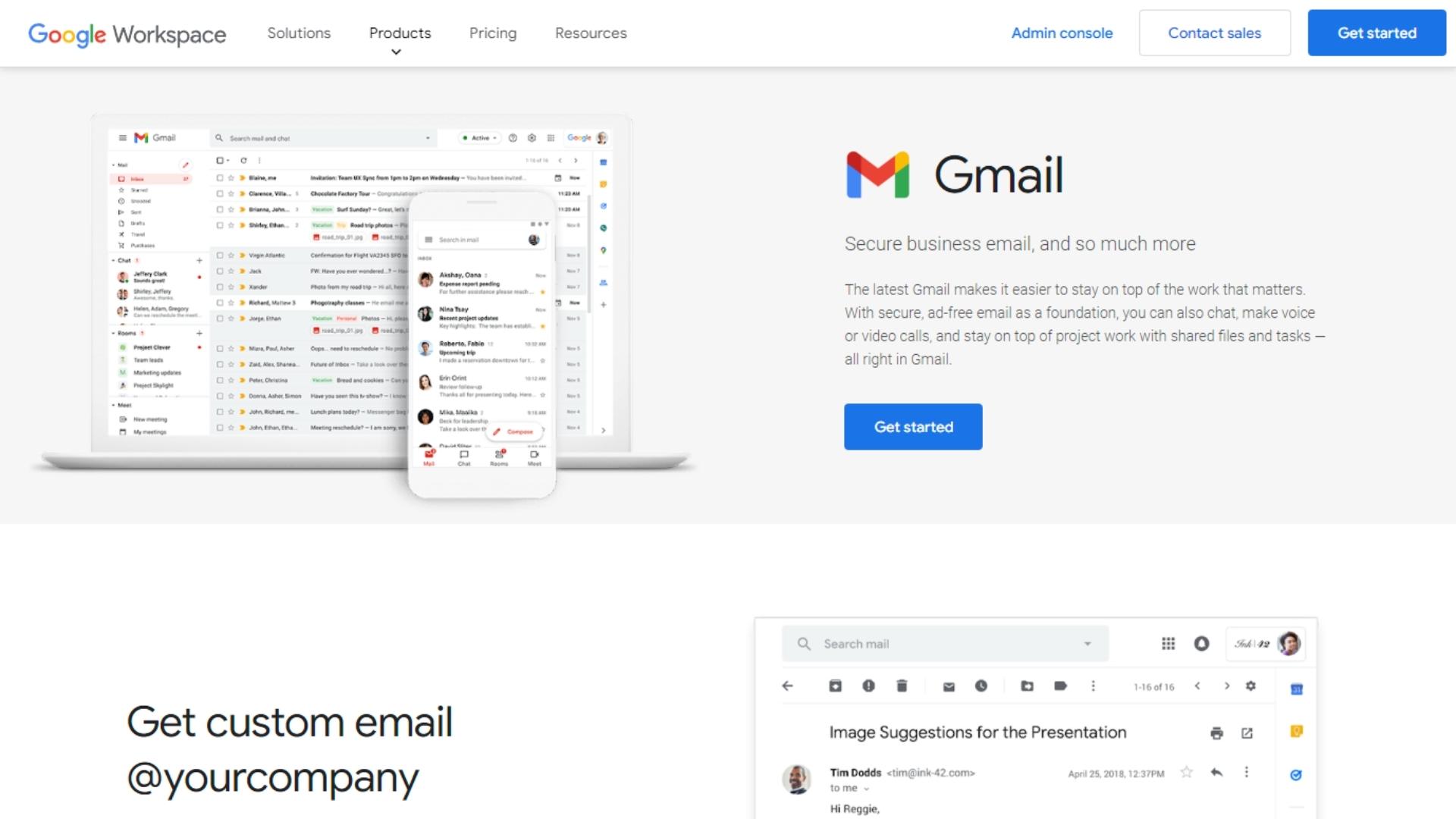The width and height of the screenshot is (1456, 819).
Task: Click the Google apps grid icon
Action: pos(1168,643)
